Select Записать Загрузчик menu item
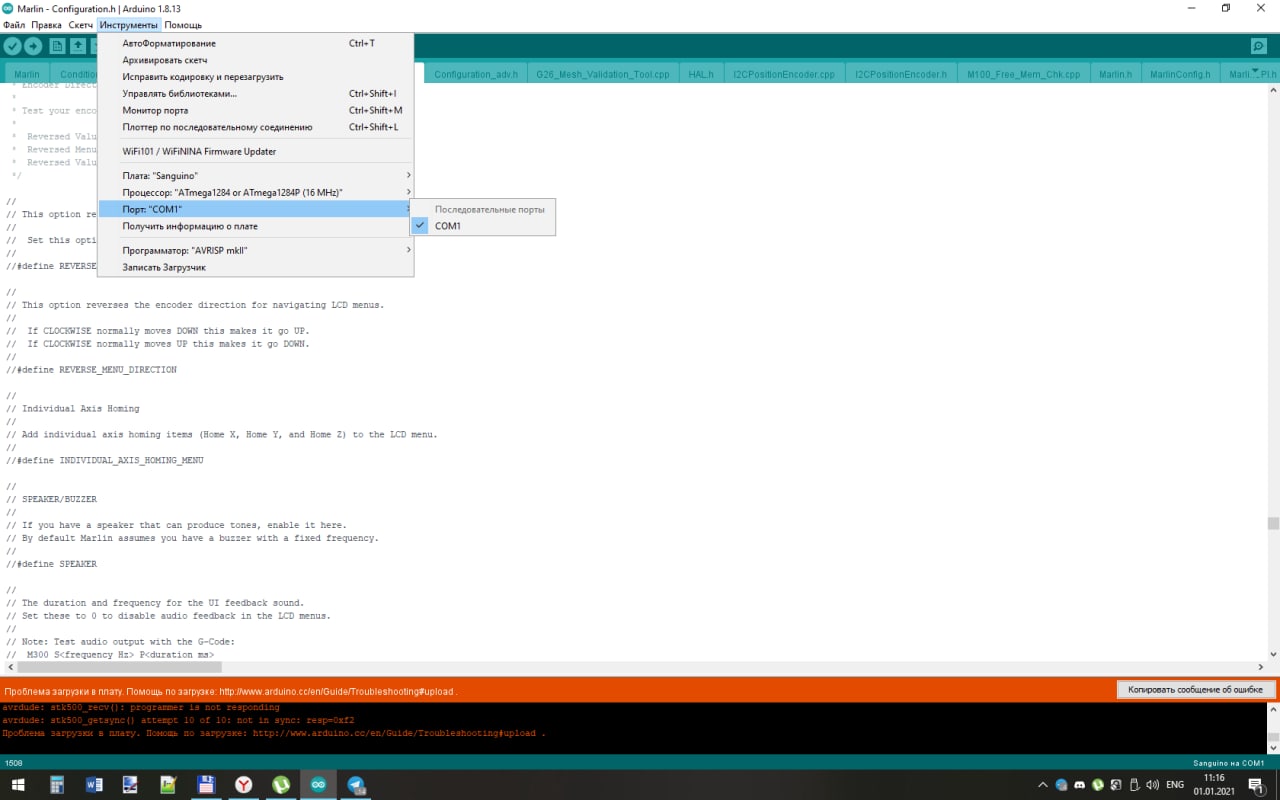The image size is (1280, 800). click(255, 267)
